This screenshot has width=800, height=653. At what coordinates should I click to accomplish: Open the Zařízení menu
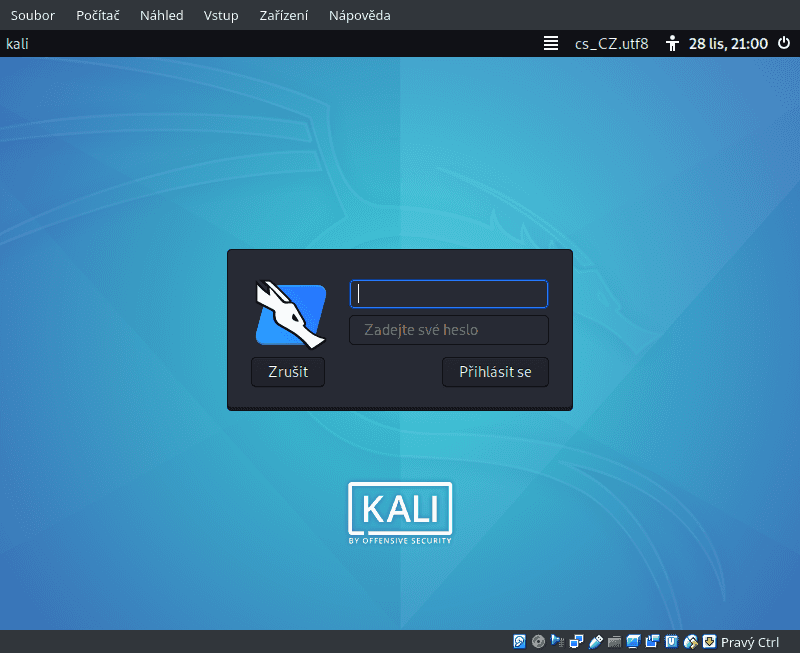coord(283,15)
